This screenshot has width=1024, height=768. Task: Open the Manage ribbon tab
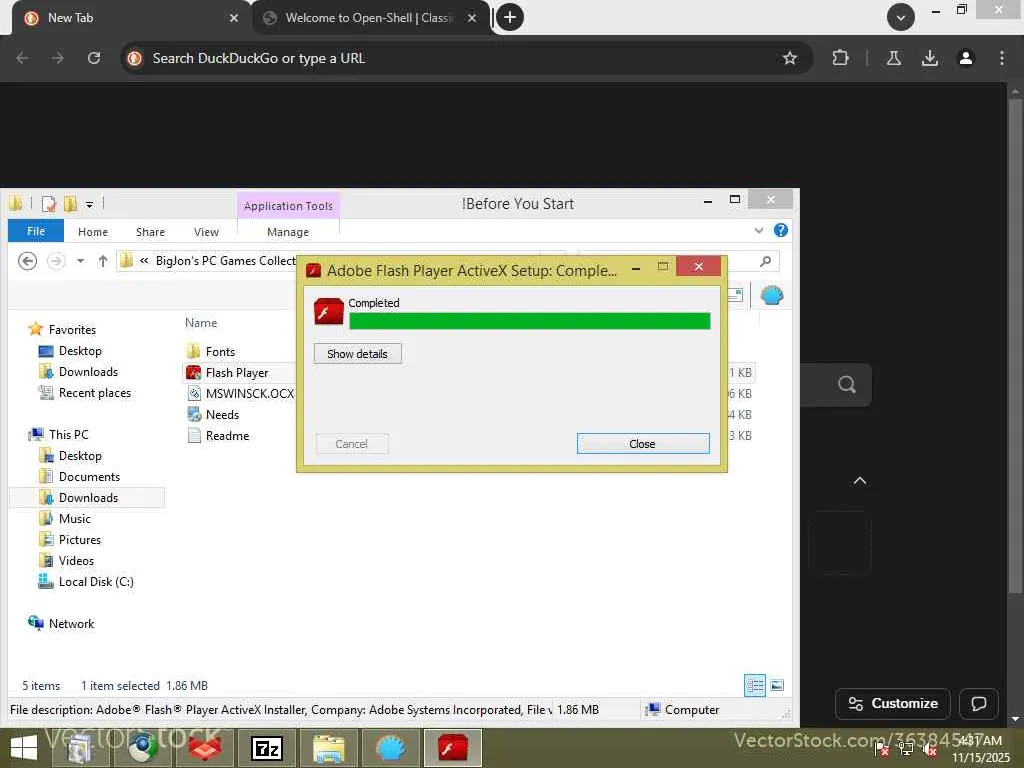coord(288,232)
